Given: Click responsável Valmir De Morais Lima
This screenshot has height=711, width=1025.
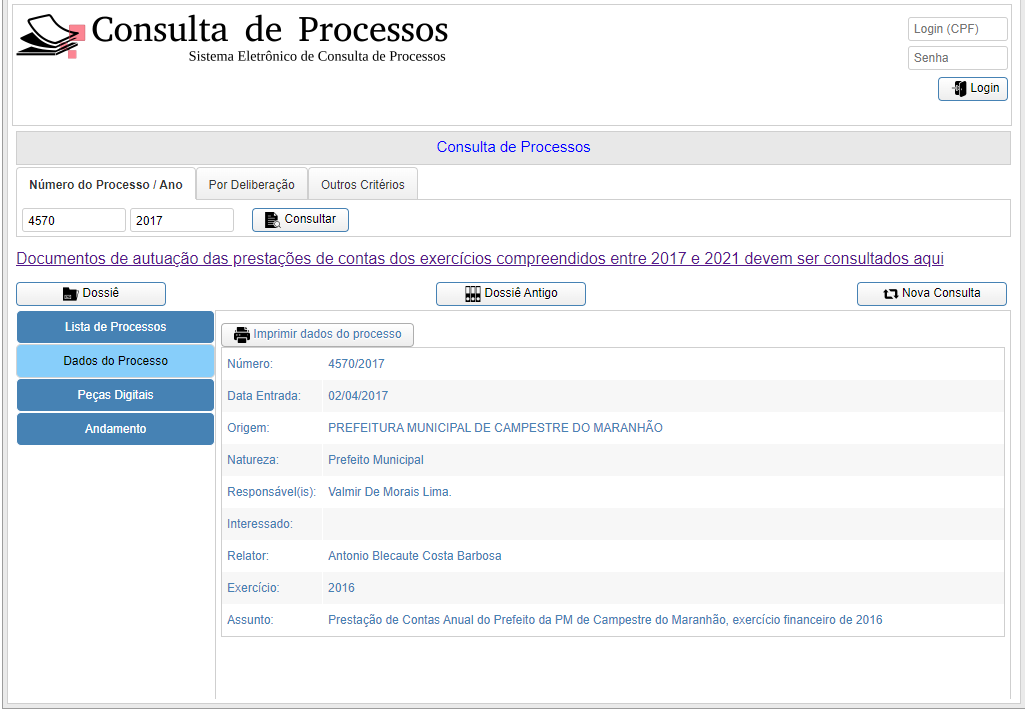Looking at the screenshot, I should click(390, 492).
